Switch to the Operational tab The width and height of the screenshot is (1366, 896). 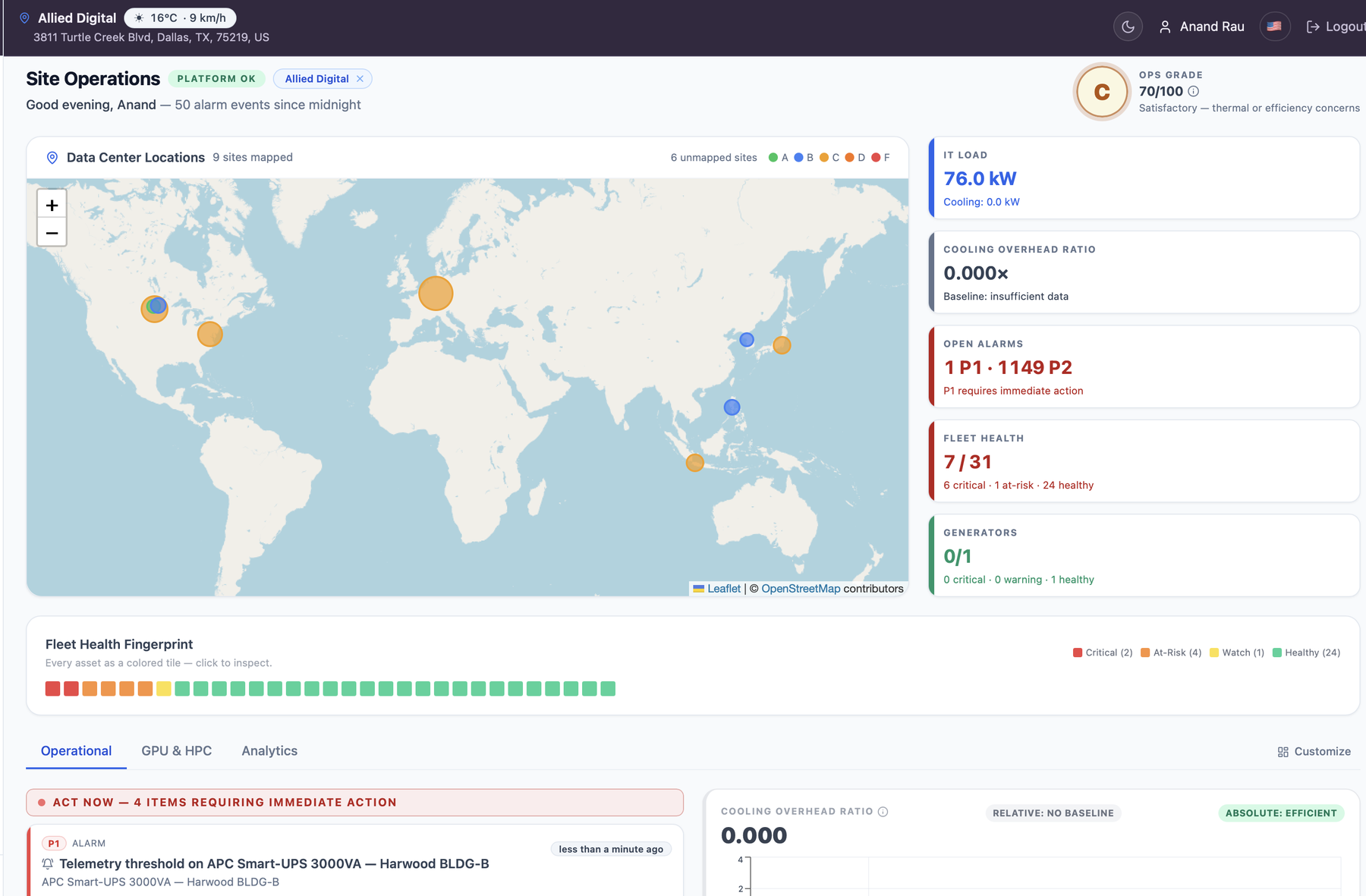coord(76,751)
